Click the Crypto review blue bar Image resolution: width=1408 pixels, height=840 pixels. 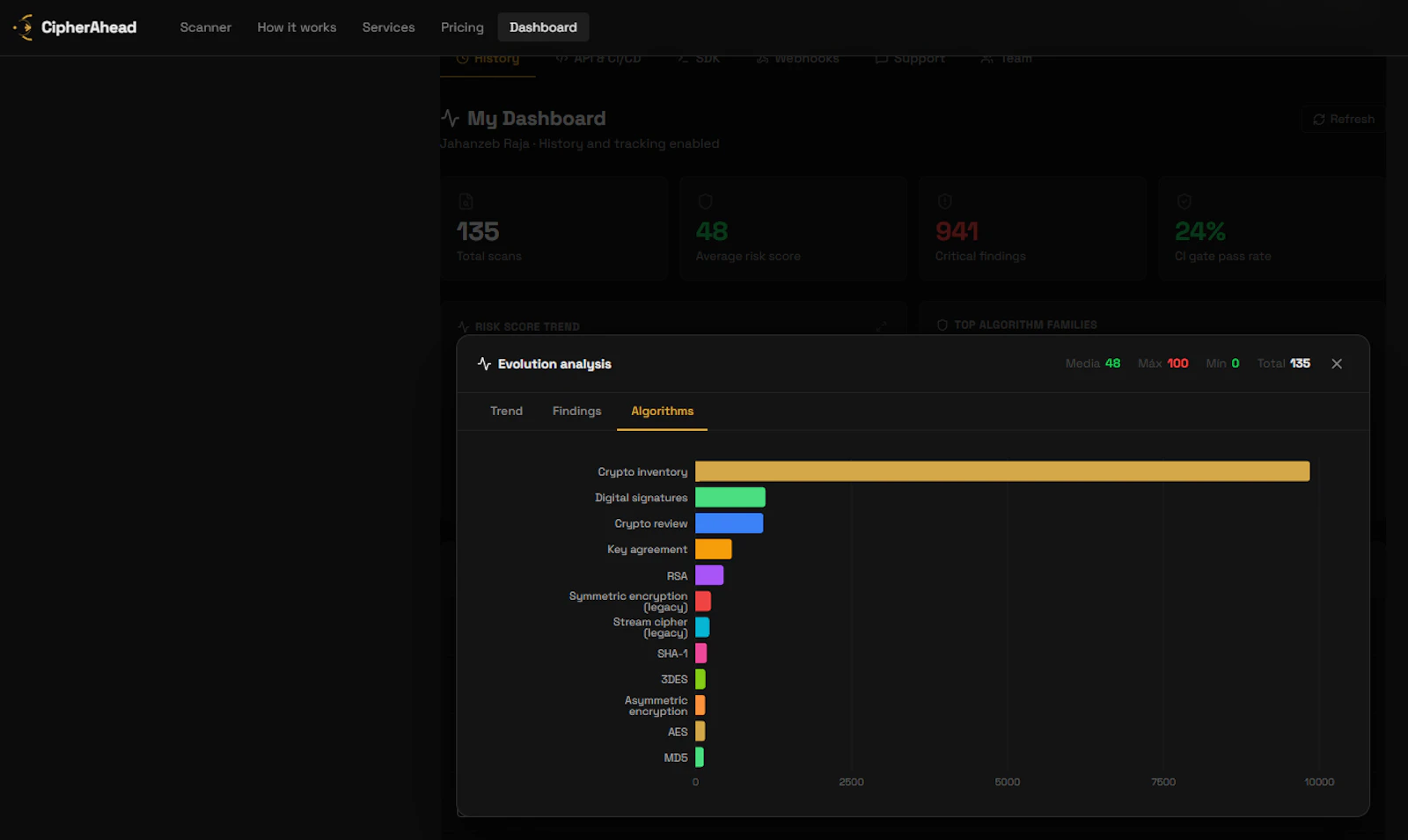click(729, 523)
